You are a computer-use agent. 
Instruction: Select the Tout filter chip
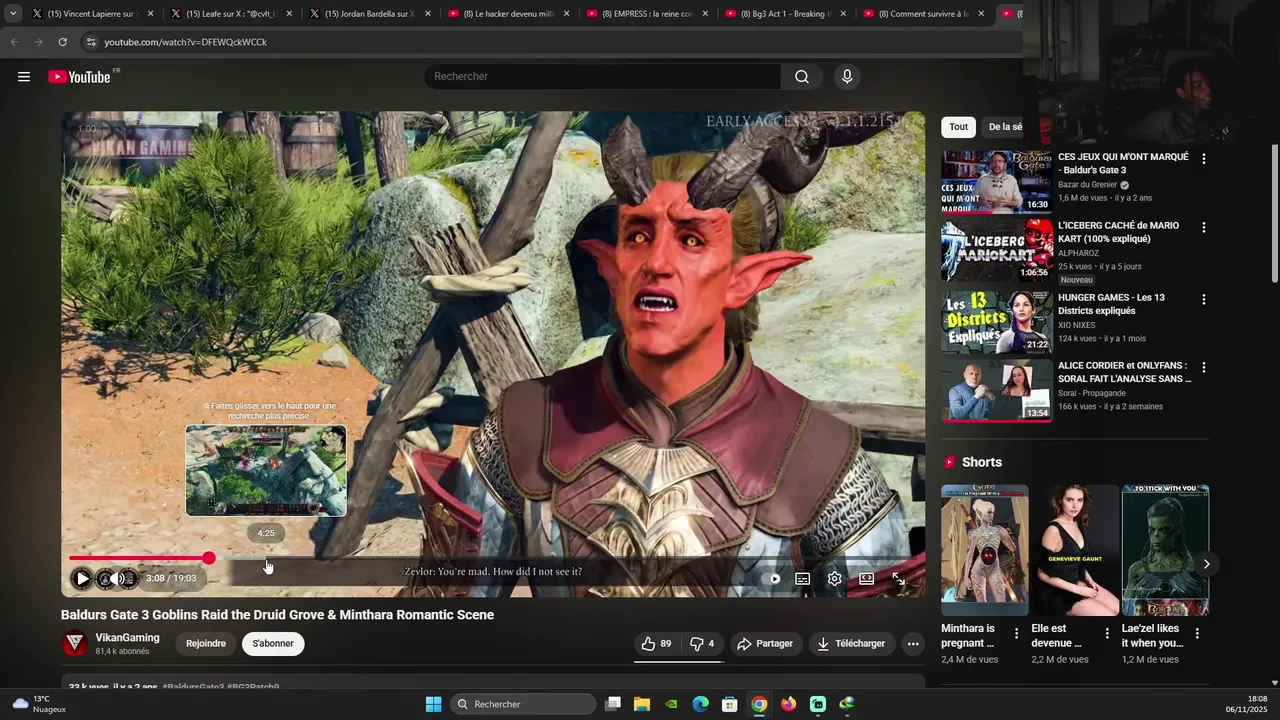pyautogui.click(x=958, y=127)
